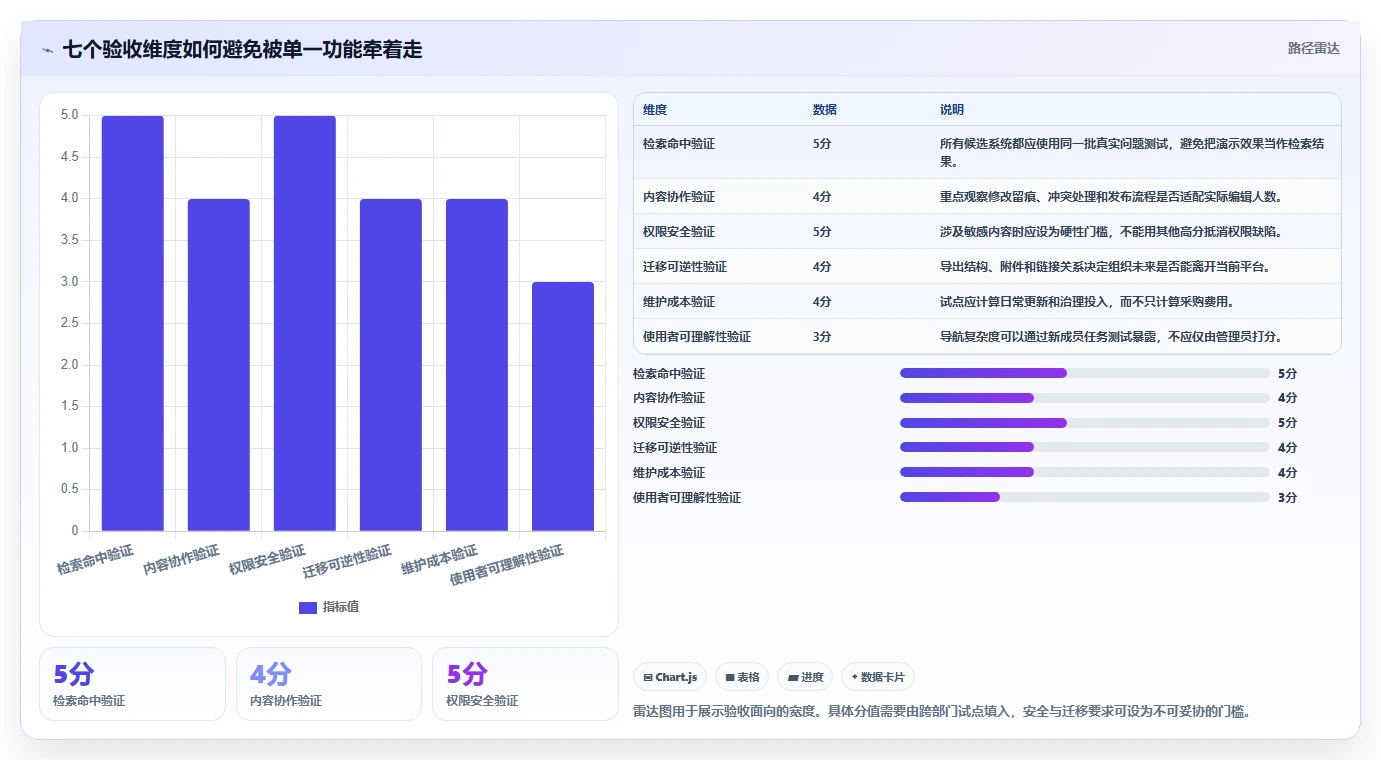Viewport: 1381px width, 760px height.
Task: Click the 说明 table column header
Action: click(x=952, y=110)
